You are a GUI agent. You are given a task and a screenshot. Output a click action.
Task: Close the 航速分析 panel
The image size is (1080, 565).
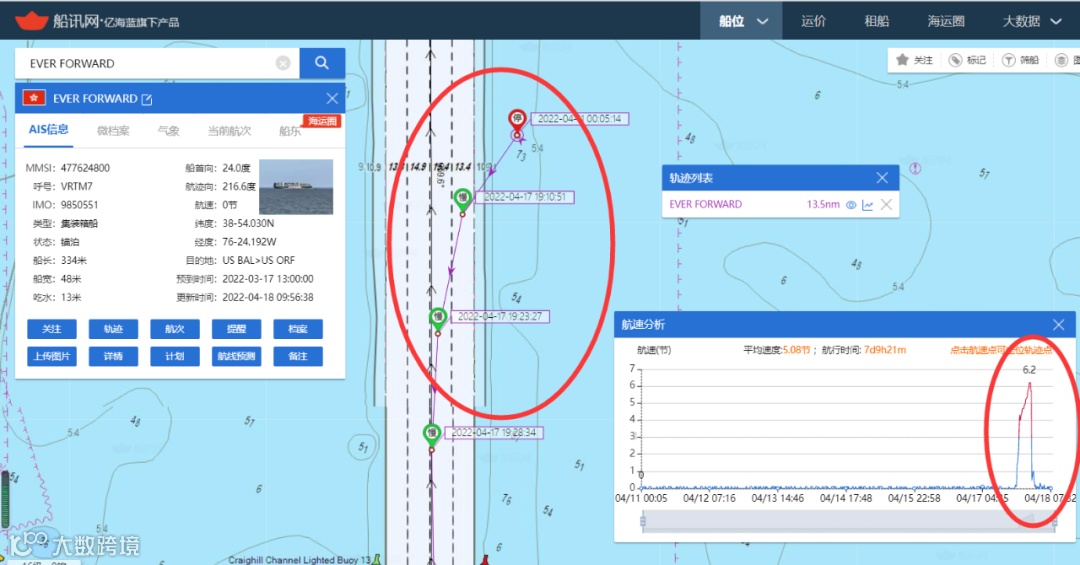pyautogui.click(x=1059, y=325)
